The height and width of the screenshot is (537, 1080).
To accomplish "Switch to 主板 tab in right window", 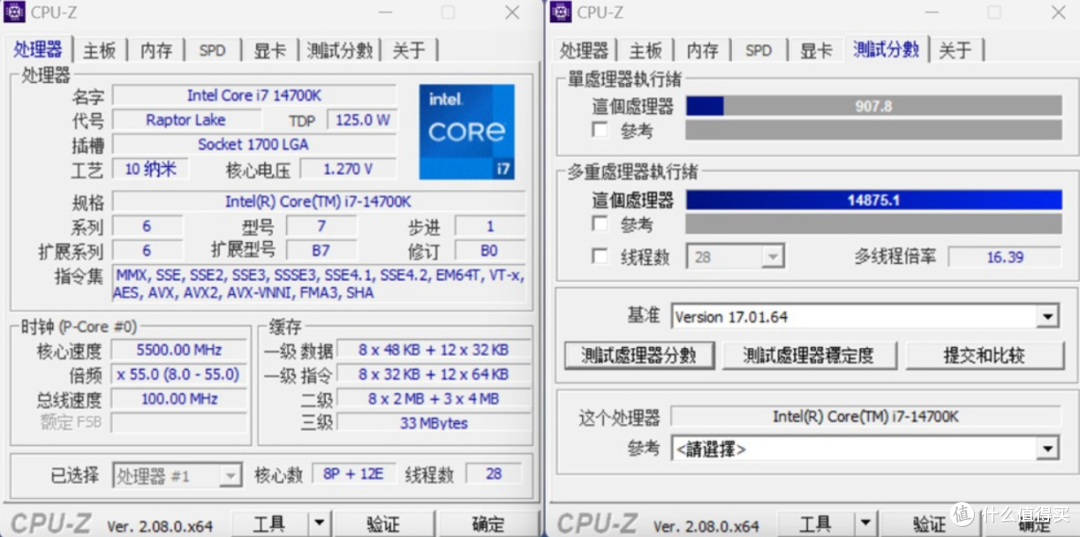I will 645,50.
